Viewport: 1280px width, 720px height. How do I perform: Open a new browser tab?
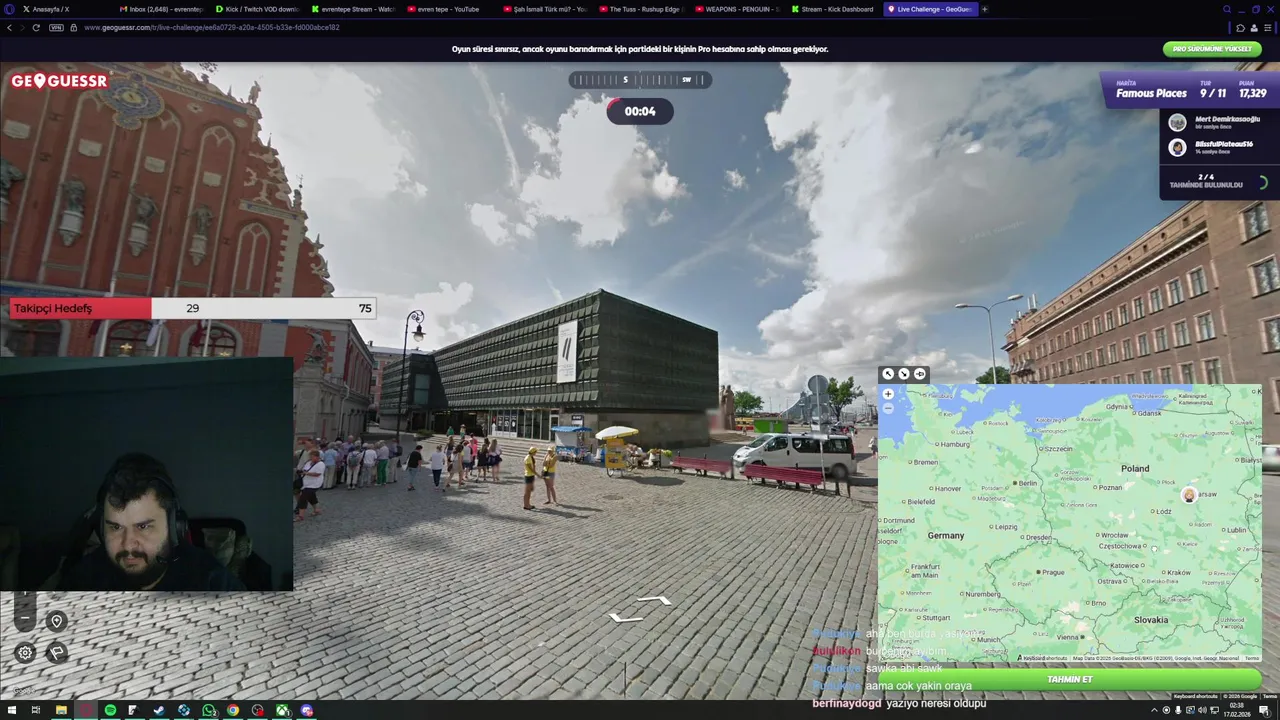pos(984,9)
